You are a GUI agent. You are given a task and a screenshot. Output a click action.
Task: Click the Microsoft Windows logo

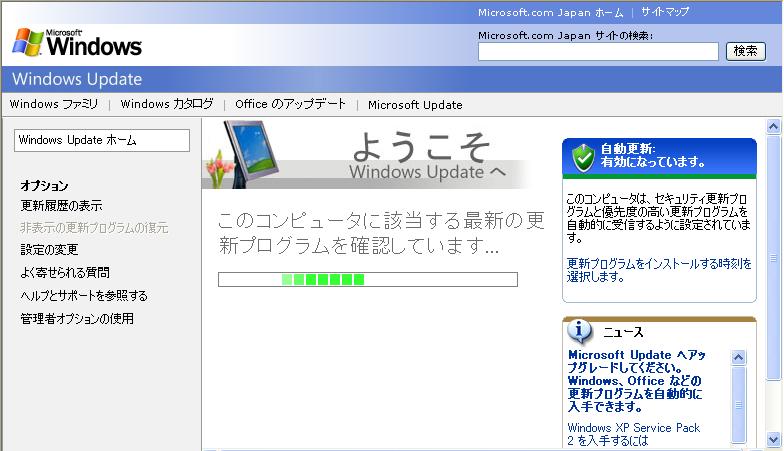[x=76, y=42]
